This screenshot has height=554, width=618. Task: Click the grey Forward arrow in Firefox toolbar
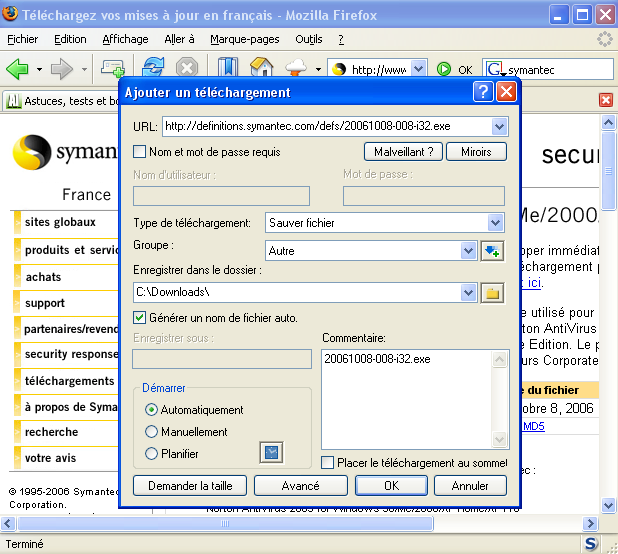[x=61, y=69]
